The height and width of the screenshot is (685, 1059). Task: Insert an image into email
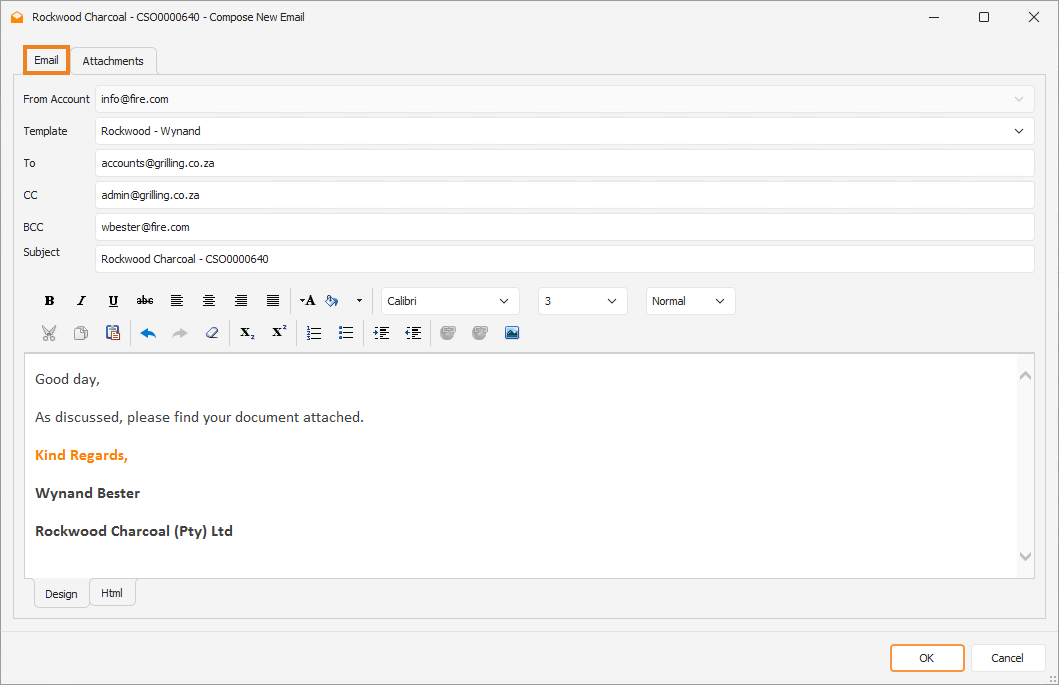(512, 333)
